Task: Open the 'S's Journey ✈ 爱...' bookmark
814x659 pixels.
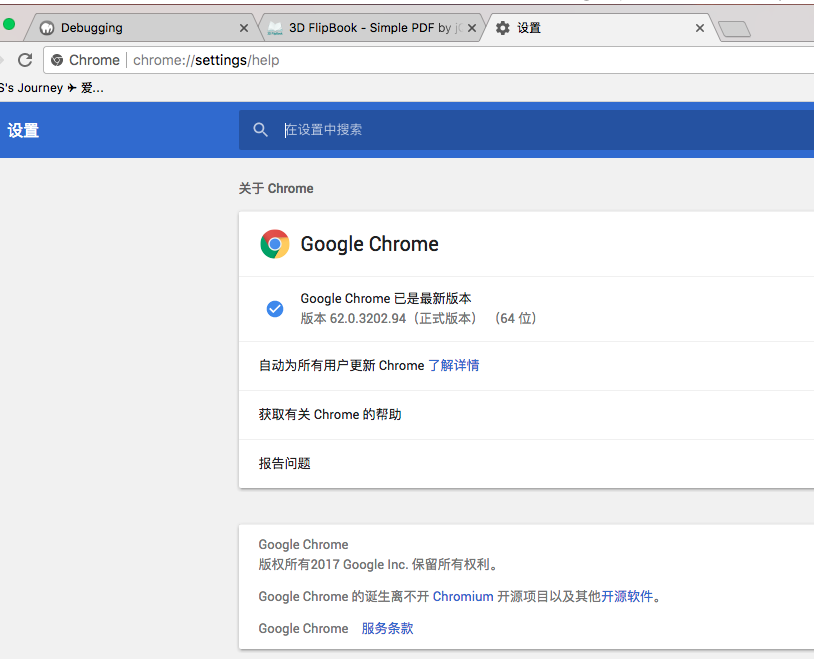Action: click(x=52, y=88)
